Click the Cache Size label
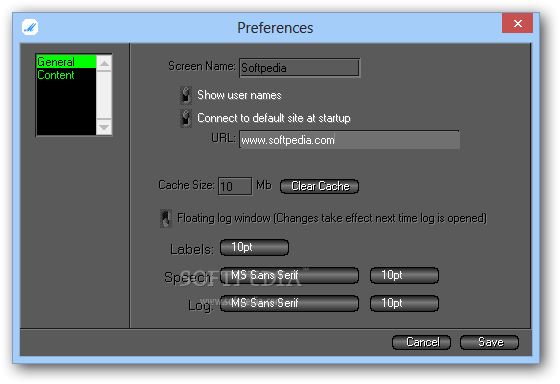This screenshot has height=384, width=560. click(186, 185)
